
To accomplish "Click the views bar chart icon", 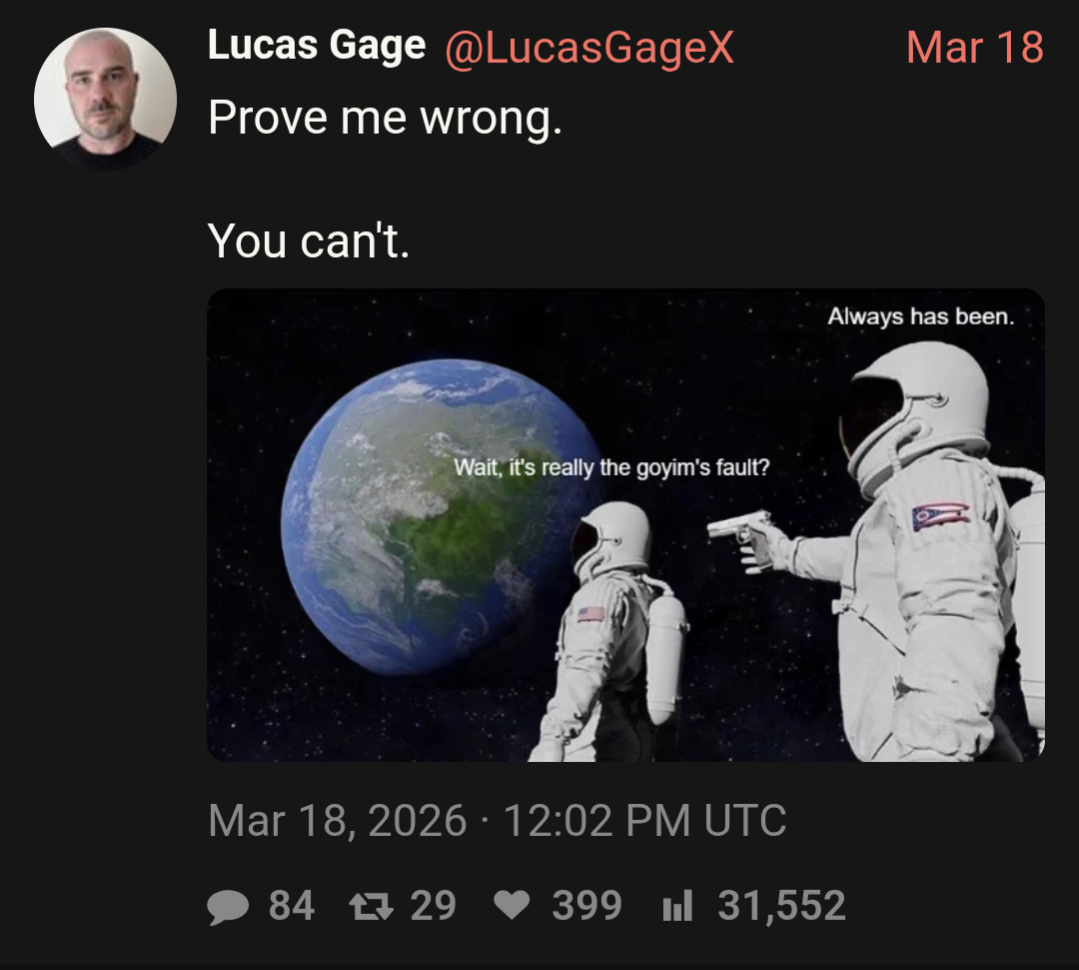I will 677,905.
